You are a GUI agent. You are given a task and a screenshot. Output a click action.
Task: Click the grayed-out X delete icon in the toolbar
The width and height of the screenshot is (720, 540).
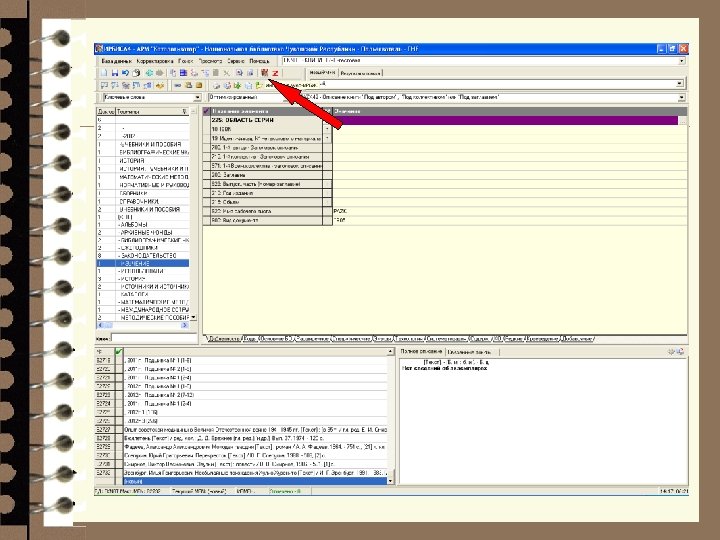coord(226,73)
